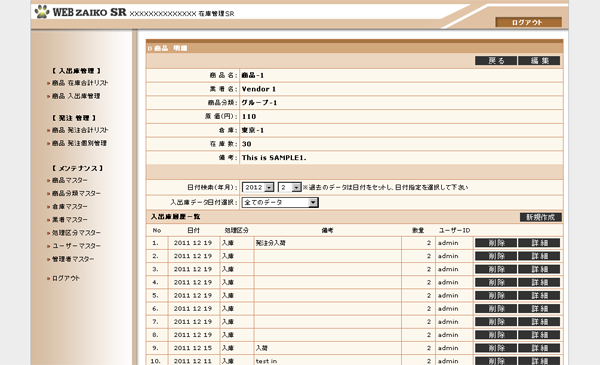Click the cost value 110
This screenshot has width=600, height=365.
tap(249, 116)
